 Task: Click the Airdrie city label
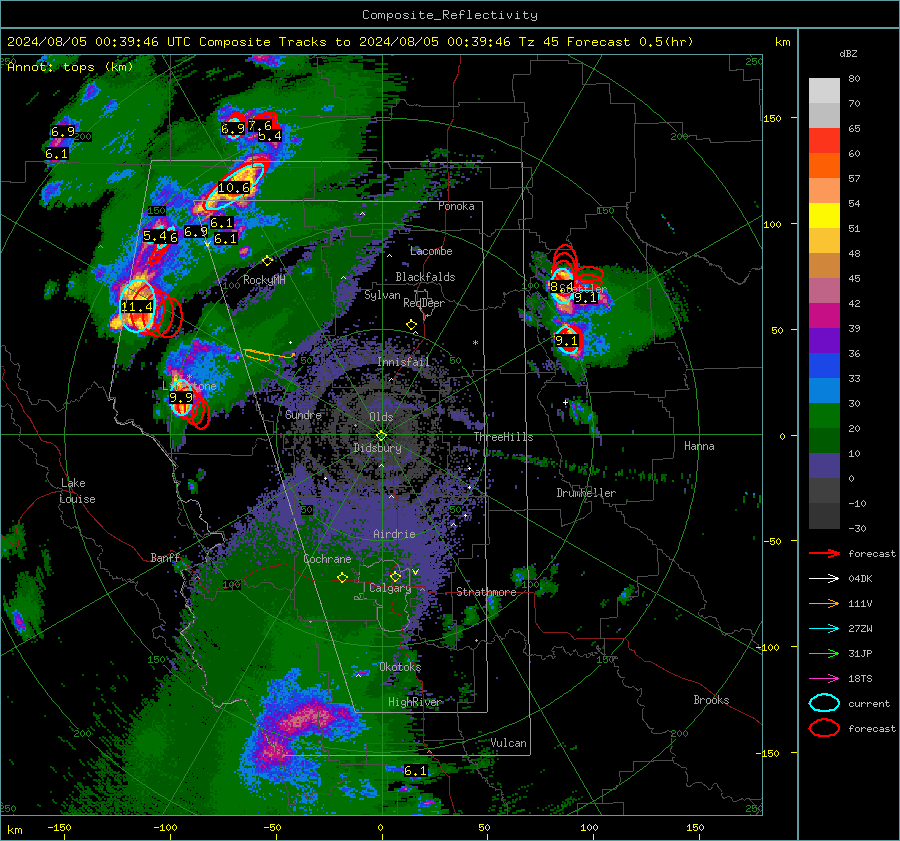pos(394,534)
